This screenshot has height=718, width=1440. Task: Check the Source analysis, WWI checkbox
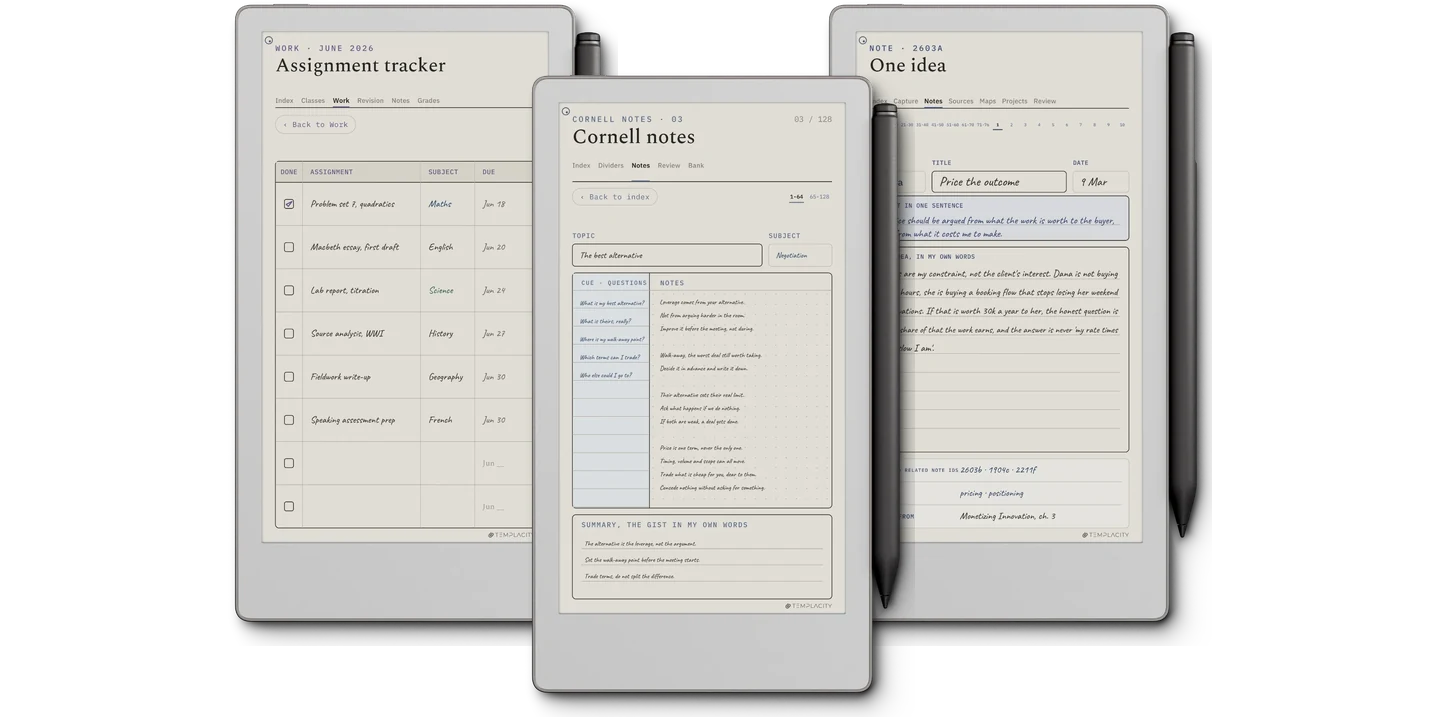pos(289,334)
